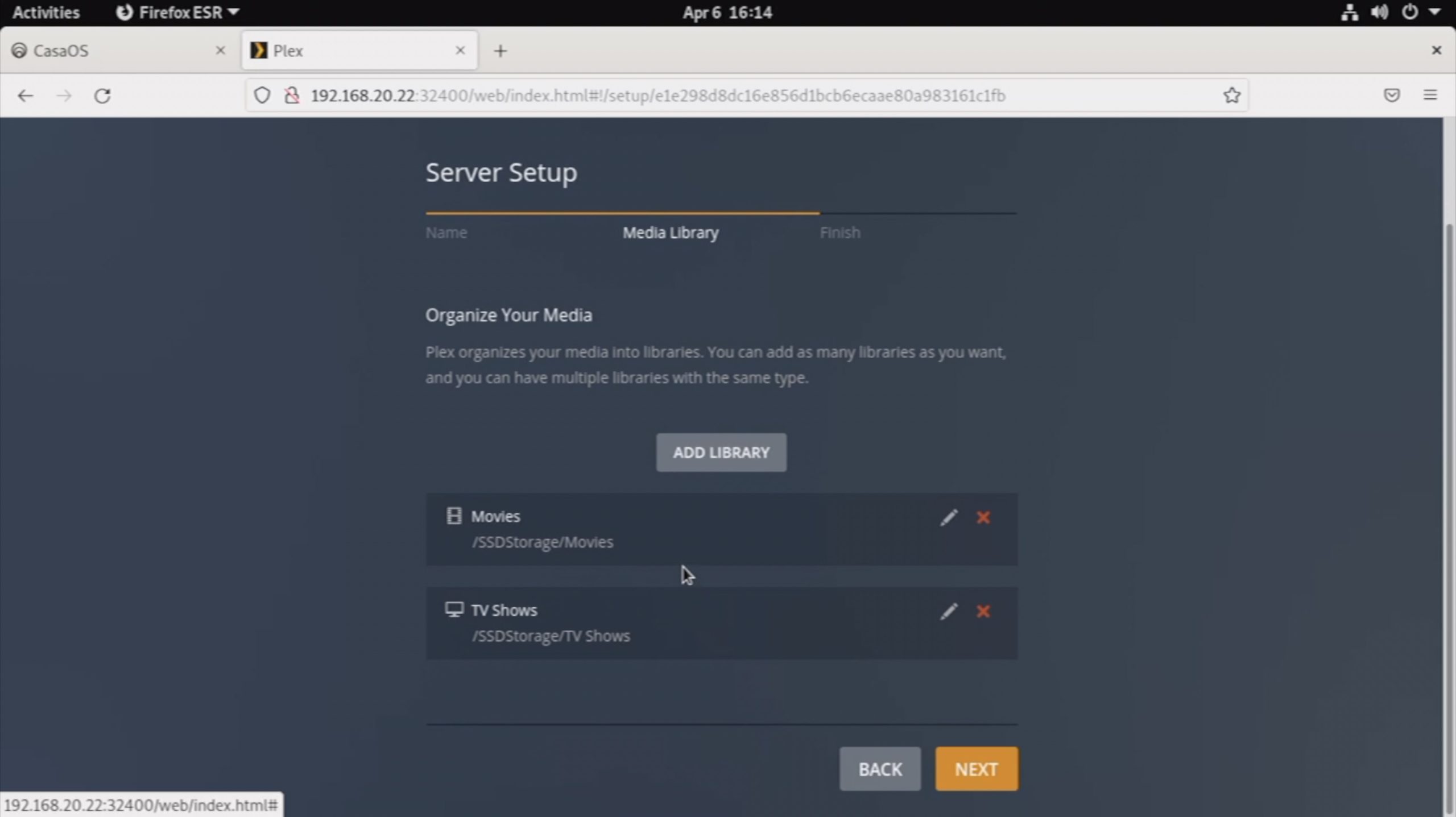Image resolution: width=1456 pixels, height=817 pixels.
Task: Remove the TV Shows library red X
Action: [x=983, y=611]
